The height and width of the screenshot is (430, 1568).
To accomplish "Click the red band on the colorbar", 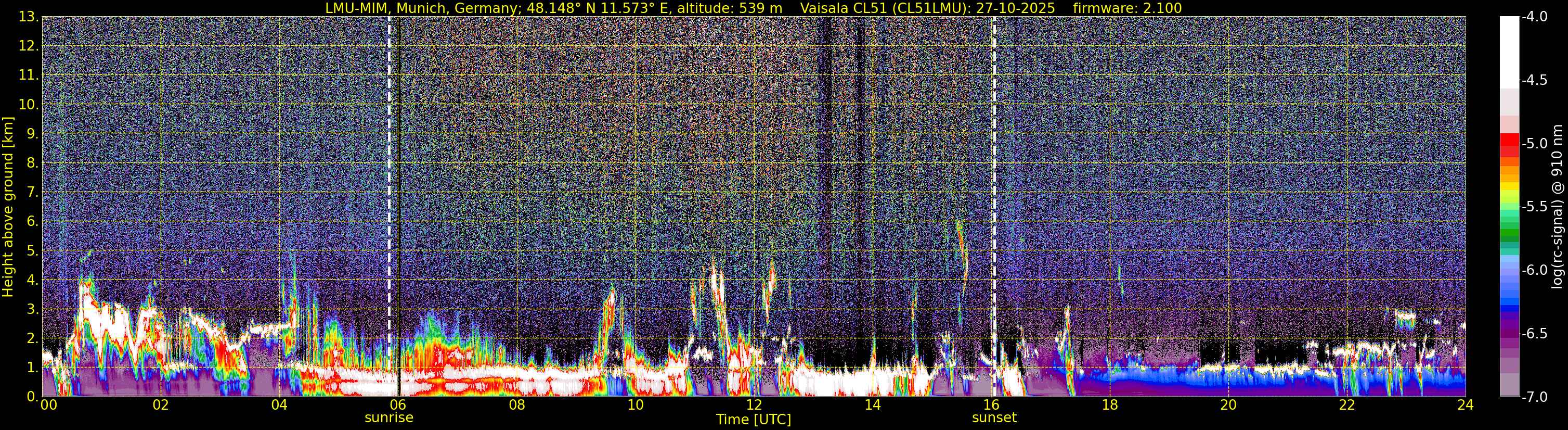I will point(1509,145).
